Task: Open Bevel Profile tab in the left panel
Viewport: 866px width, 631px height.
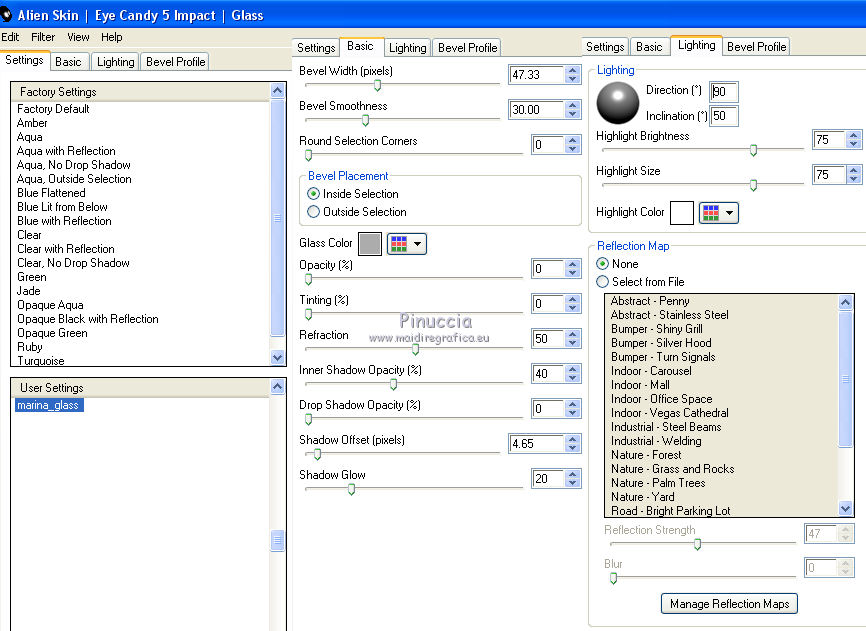Action: (x=176, y=62)
